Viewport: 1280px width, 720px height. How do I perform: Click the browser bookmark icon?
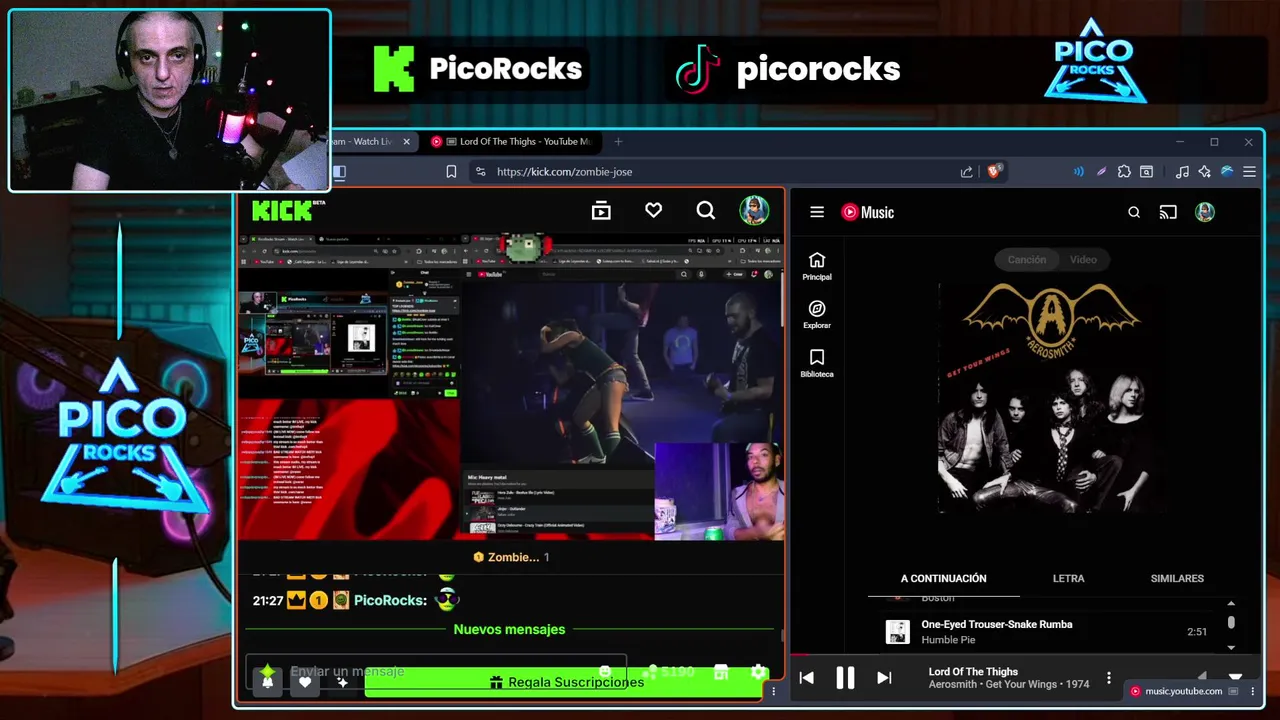(x=451, y=172)
